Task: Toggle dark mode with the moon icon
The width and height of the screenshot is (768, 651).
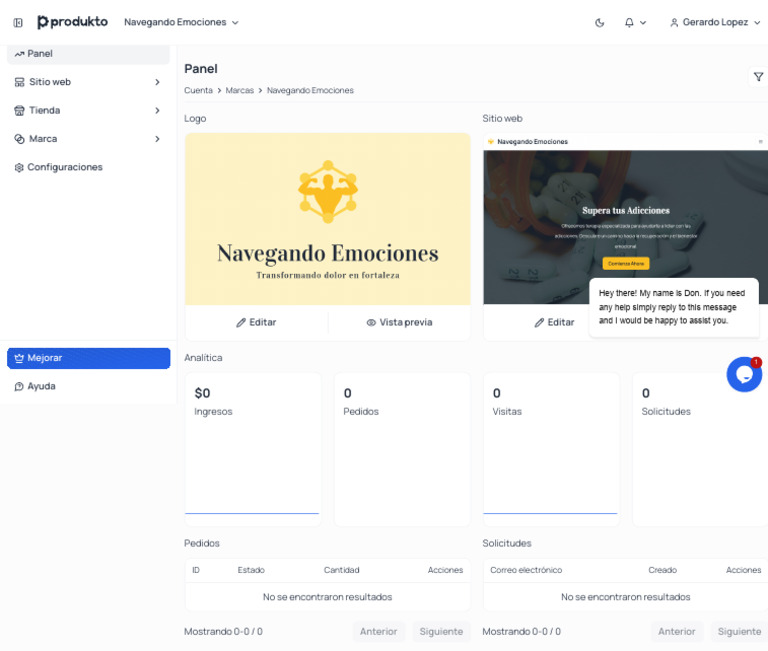Action: [x=600, y=23]
